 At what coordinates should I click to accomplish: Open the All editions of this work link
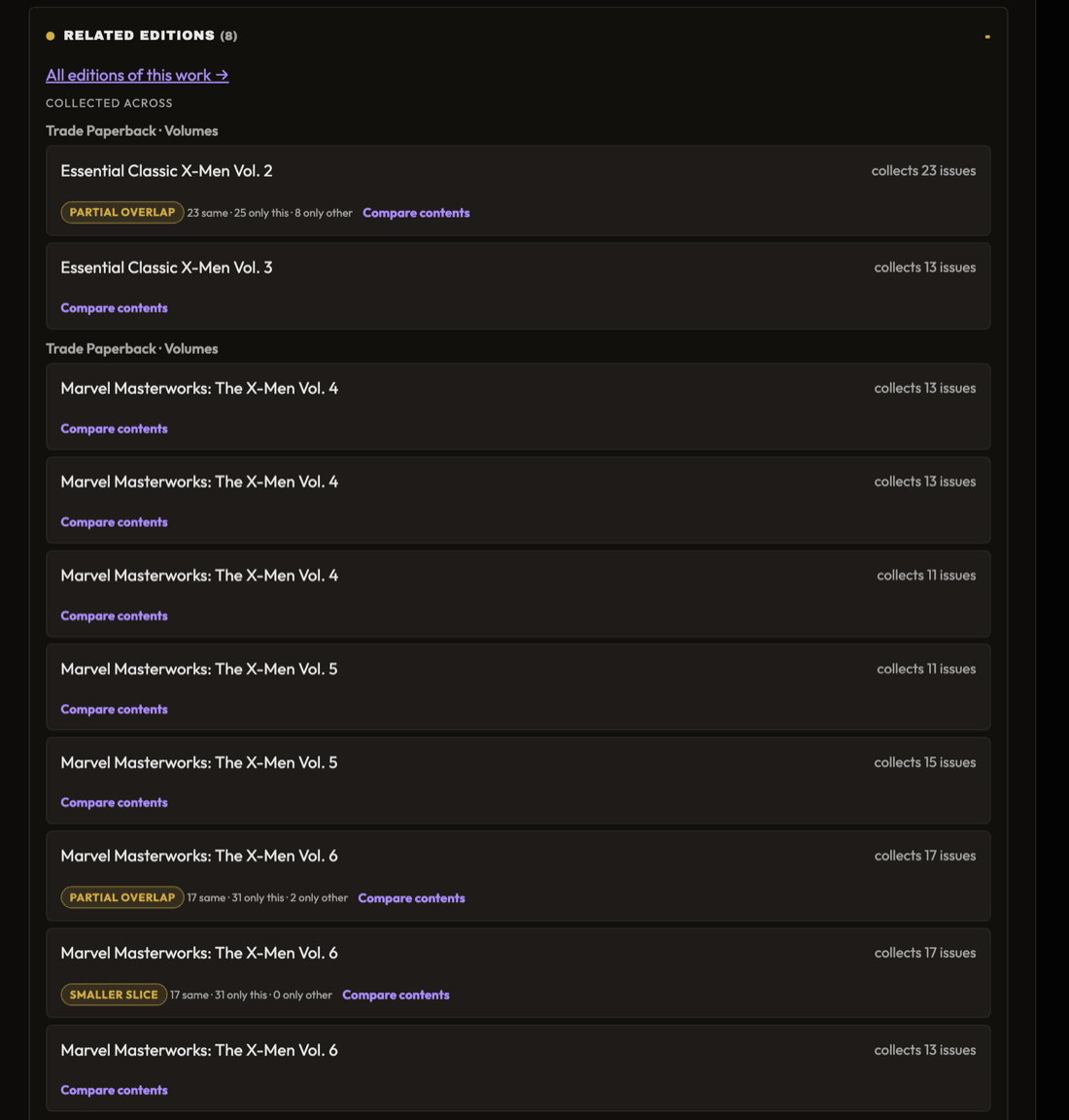[x=137, y=75]
